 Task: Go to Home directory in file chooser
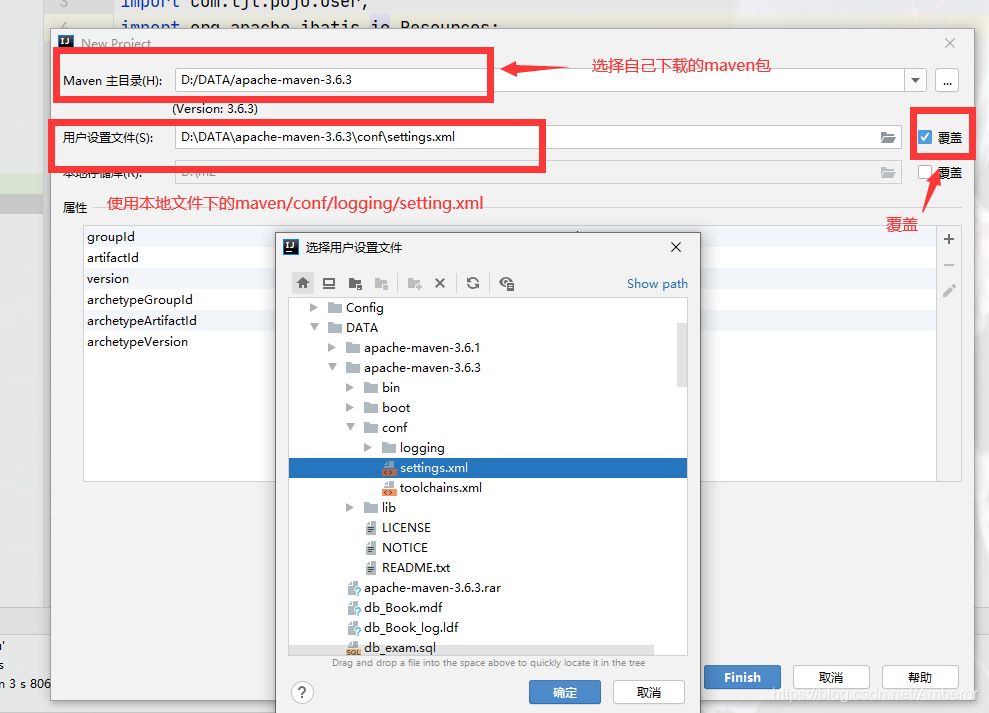303,283
